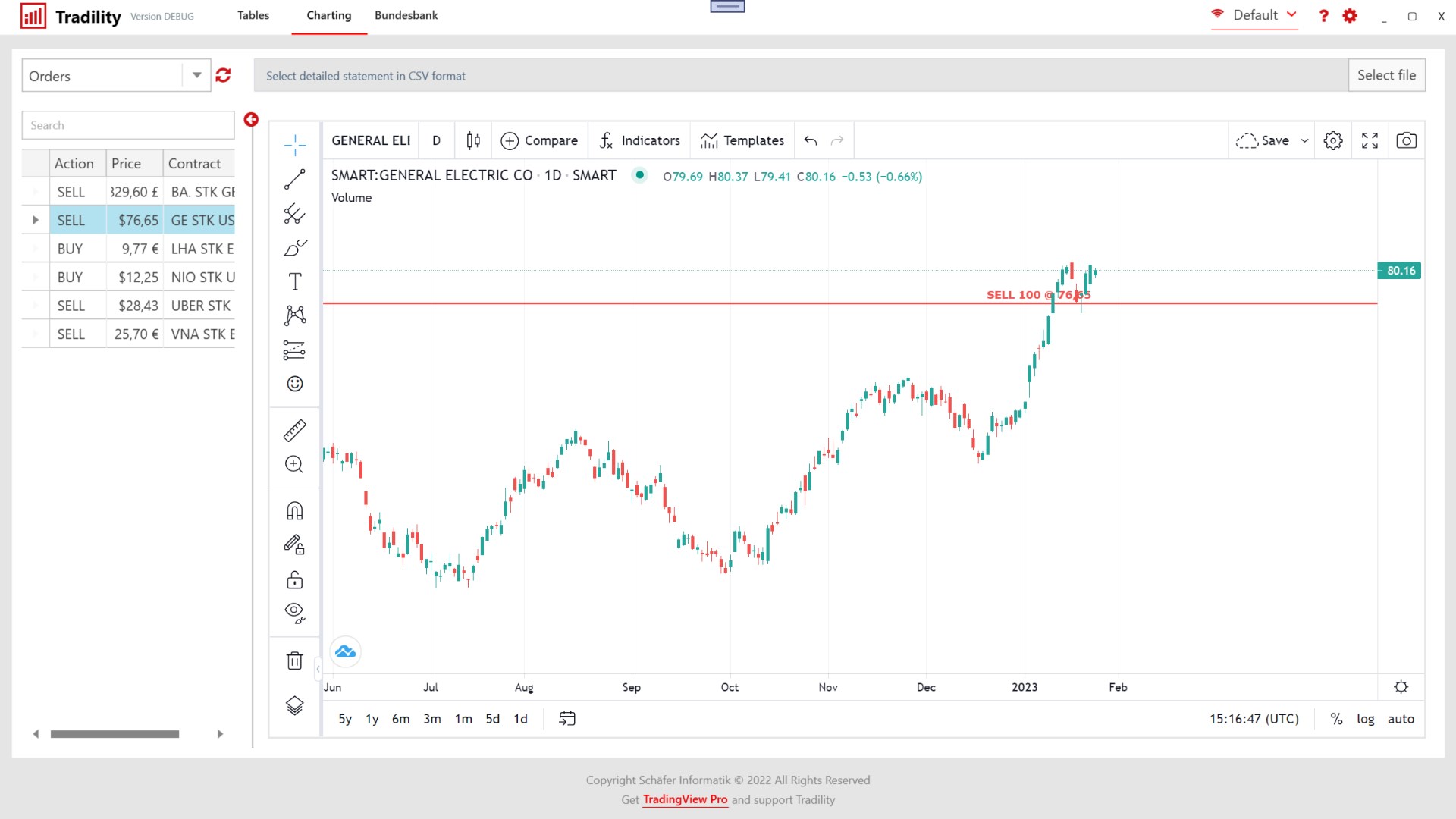1456x819 pixels.
Task: Select the trend line drawing tool
Action: pos(294,180)
